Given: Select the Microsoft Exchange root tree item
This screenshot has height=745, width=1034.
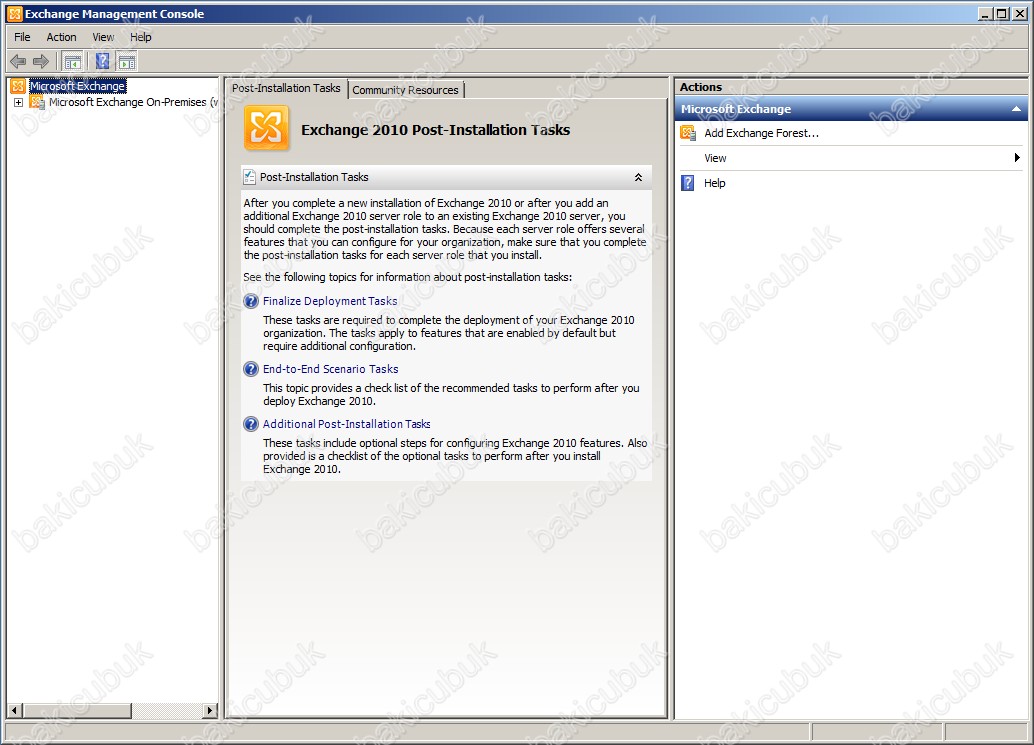Looking at the screenshot, I should pos(78,86).
